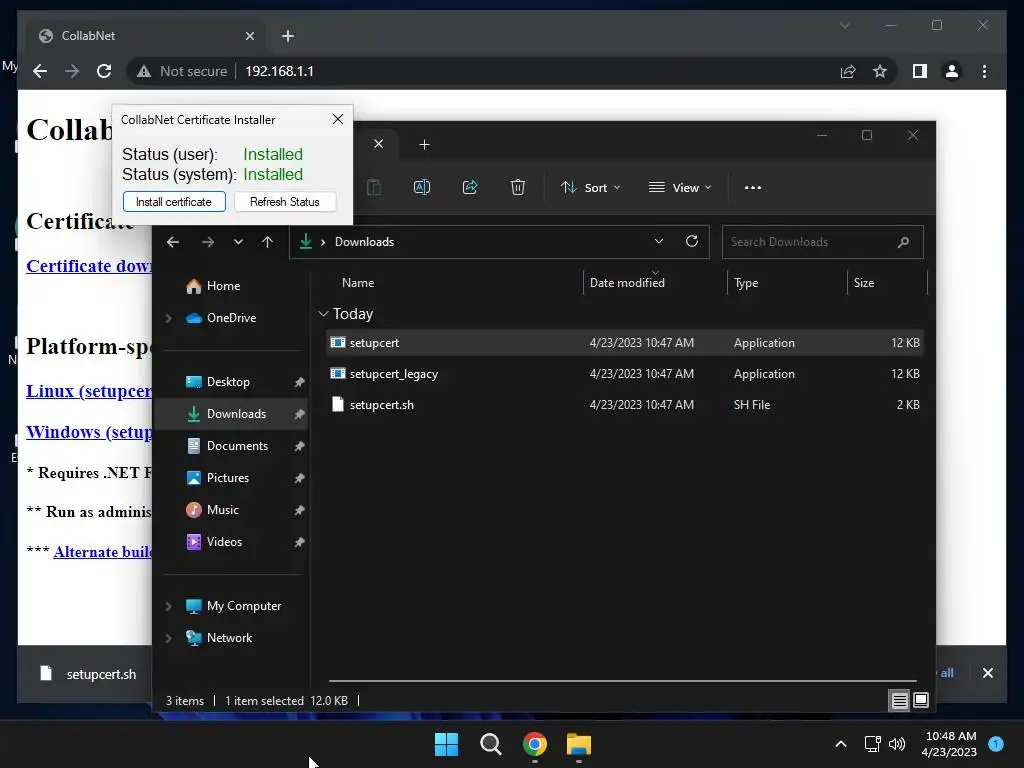The image size is (1024, 768).
Task: Close the current File Explorer tab
Action: (378, 144)
